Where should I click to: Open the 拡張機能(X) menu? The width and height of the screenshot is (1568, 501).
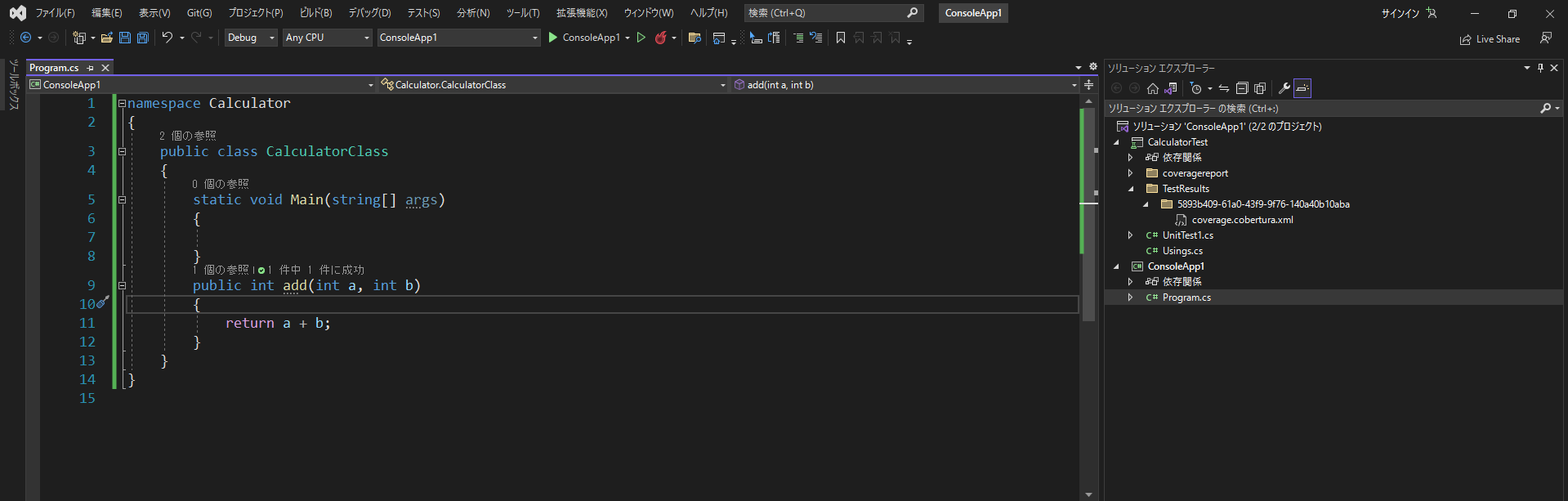pos(582,13)
